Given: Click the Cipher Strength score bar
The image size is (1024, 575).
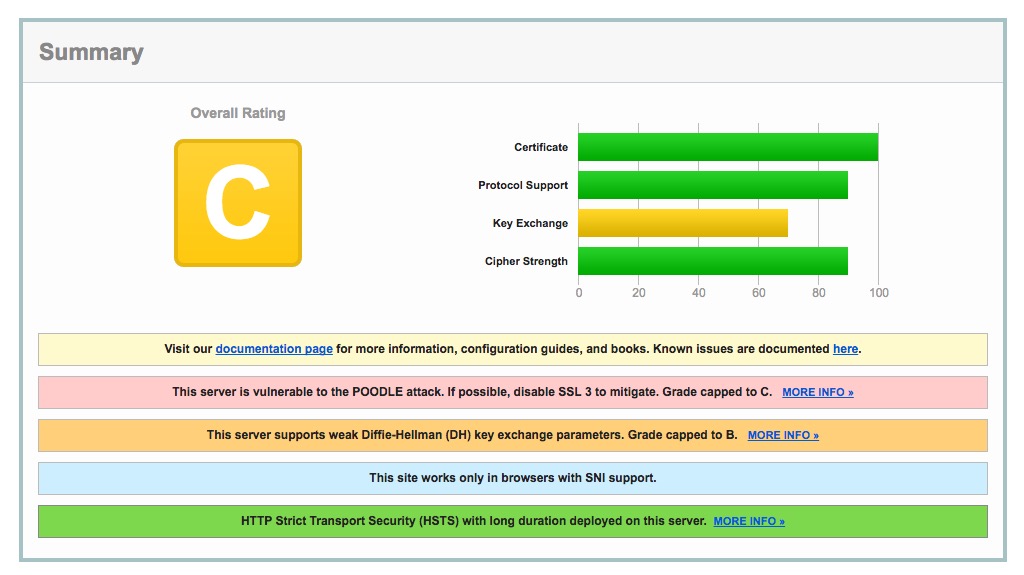Looking at the screenshot, I should (x=713, y=261).
